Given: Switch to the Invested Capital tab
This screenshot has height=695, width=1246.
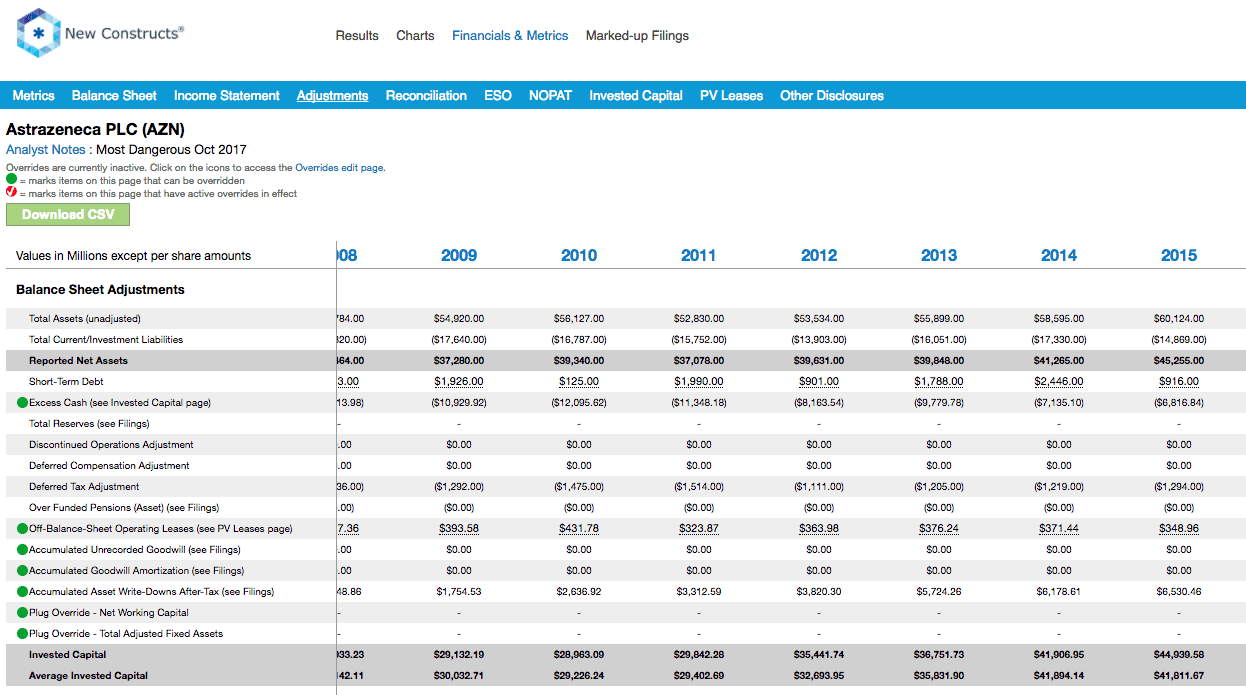Looking at the screenshot, I should pyautogui.click(x=636, y=96).
